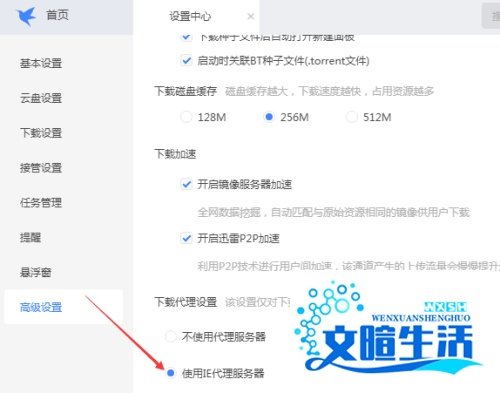Open the 首页 home tab
Image resolution: width=500 pixels, height=393 pixels.
pos(57,15)
